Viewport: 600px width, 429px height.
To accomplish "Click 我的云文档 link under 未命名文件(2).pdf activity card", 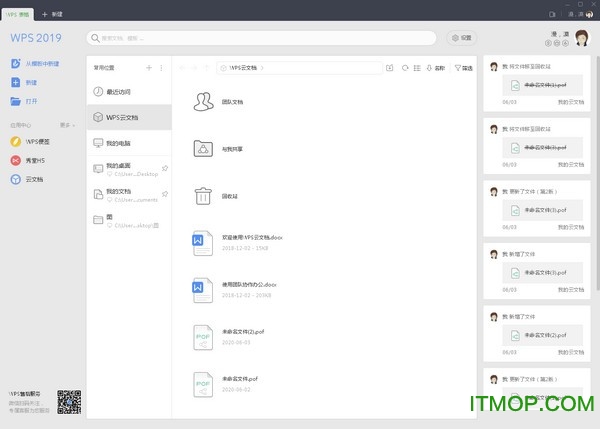I will click(x=571, y=352).
